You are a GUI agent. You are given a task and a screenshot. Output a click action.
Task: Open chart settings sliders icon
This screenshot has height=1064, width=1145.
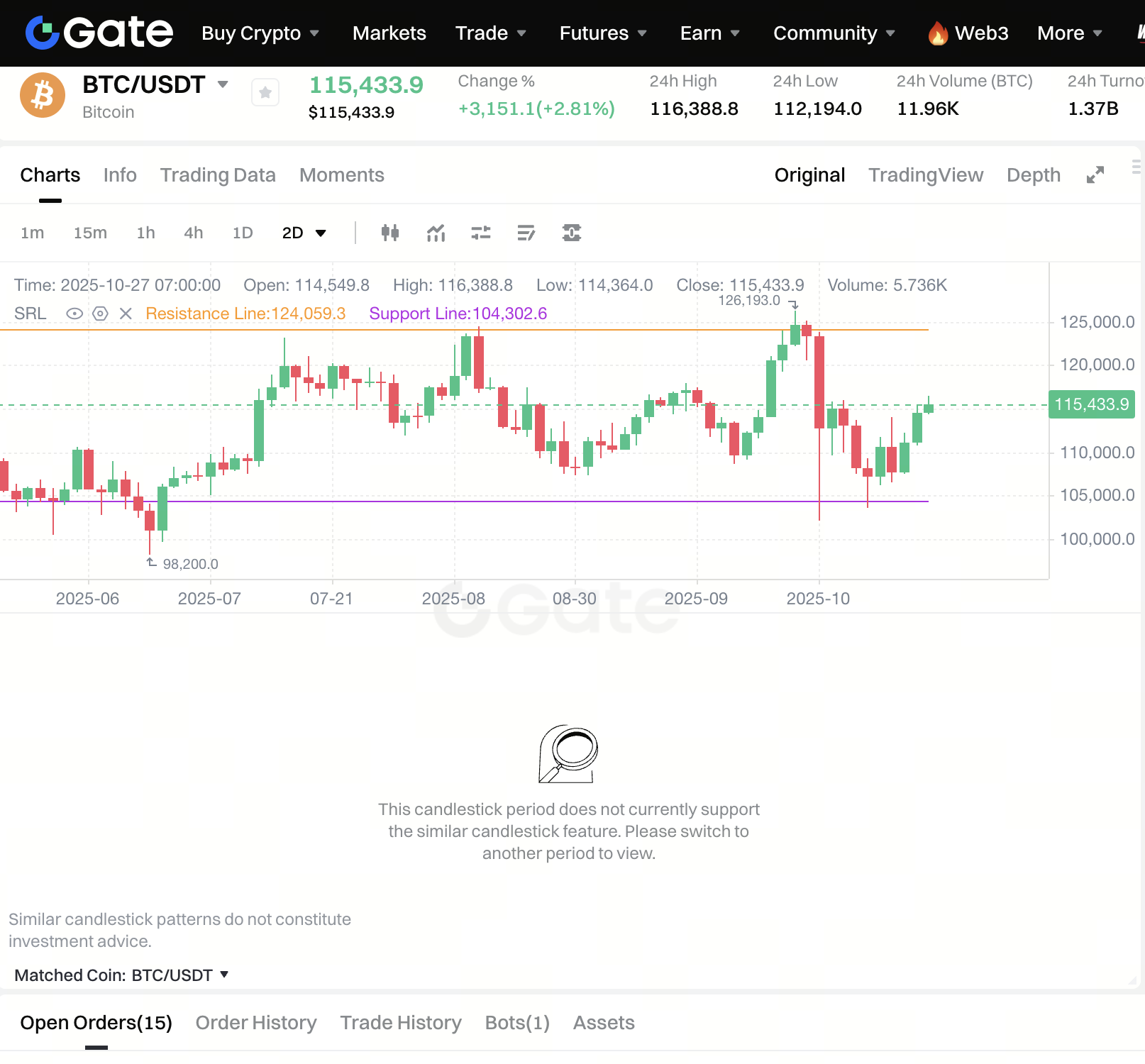pos(481,233)
